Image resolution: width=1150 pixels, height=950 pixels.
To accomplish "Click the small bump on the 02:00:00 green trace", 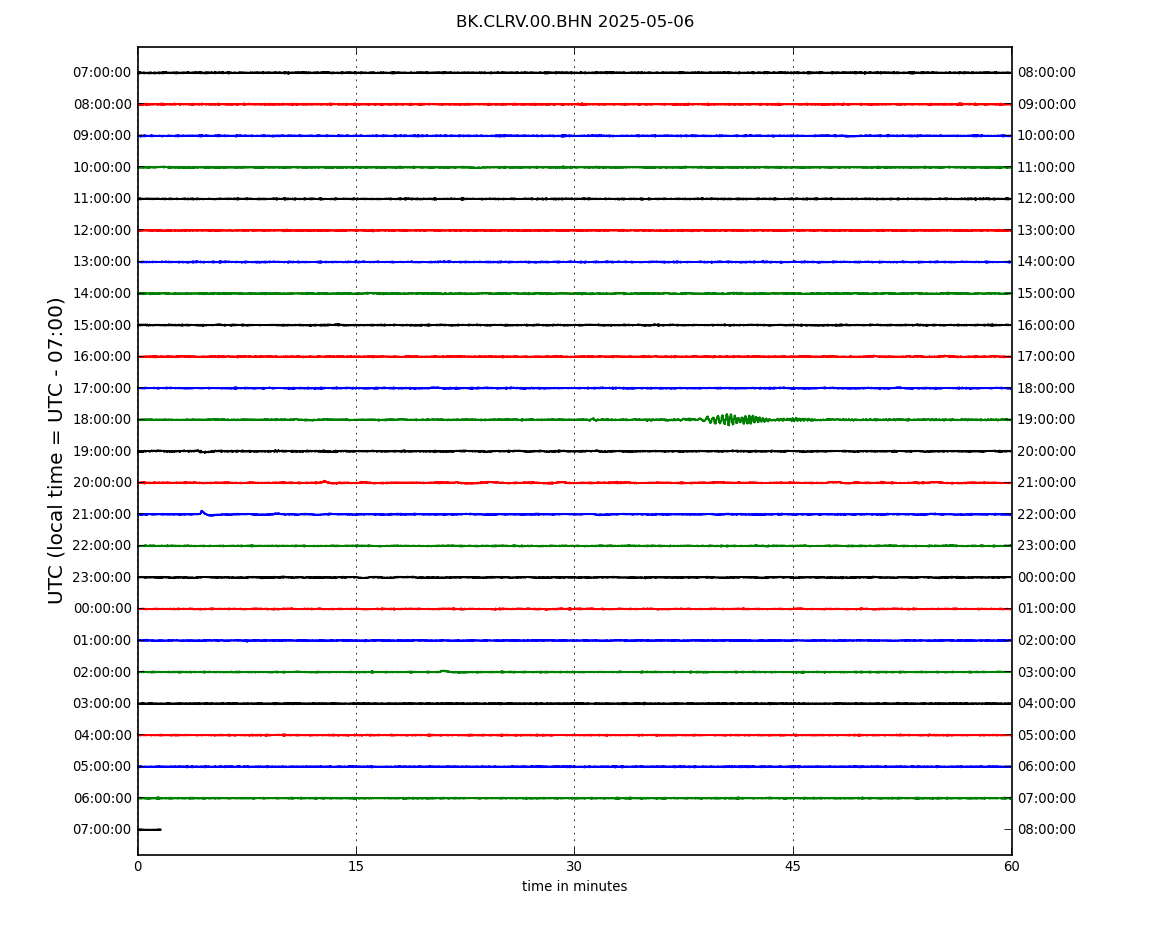I will click(x=444, y=671).
